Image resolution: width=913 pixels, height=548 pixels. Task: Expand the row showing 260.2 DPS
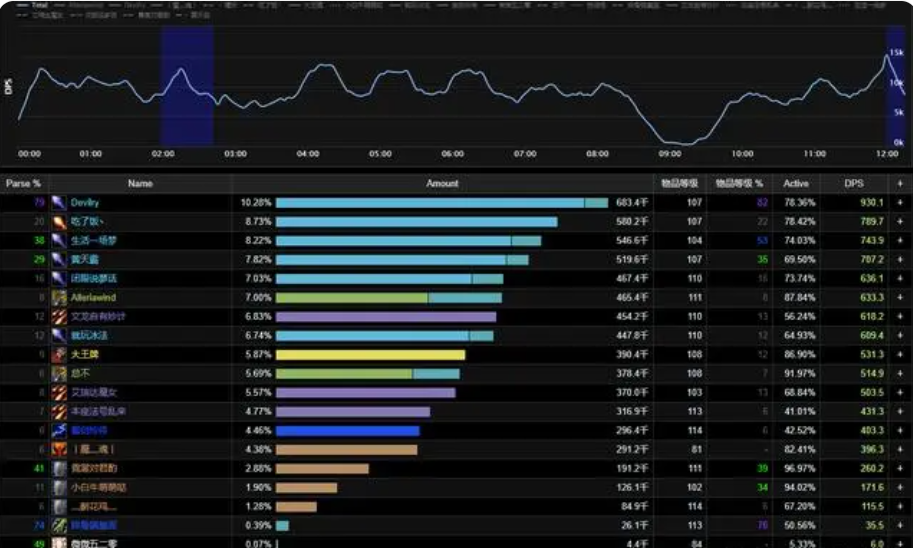tap(900, 469)
